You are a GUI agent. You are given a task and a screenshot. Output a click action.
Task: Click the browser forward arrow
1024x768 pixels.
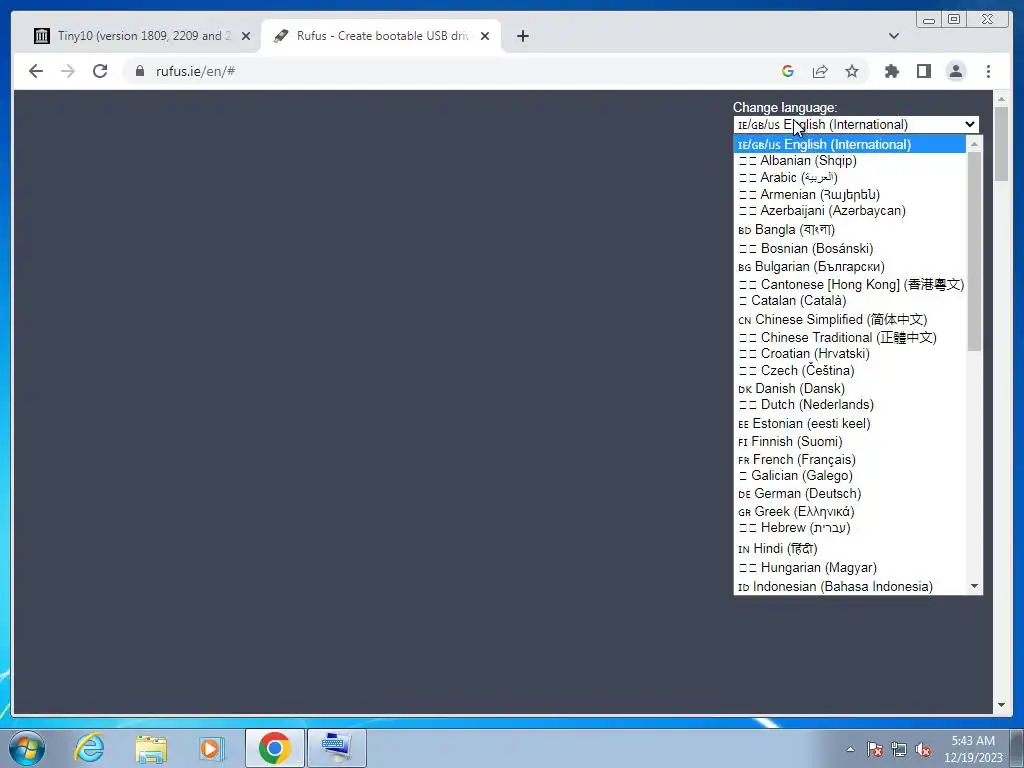point(68,71)
